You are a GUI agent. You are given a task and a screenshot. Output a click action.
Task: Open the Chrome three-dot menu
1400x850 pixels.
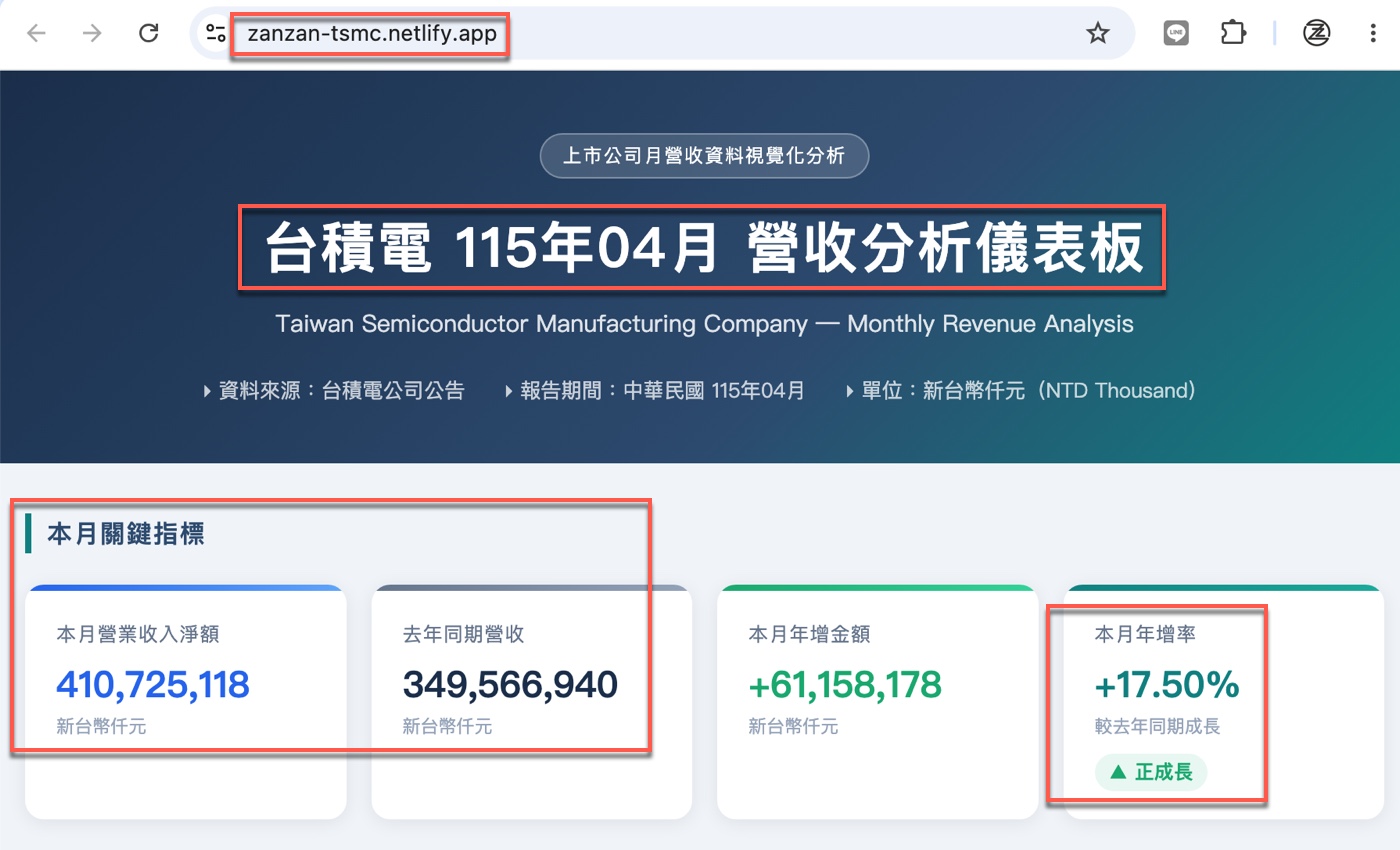click(1372, 33)
